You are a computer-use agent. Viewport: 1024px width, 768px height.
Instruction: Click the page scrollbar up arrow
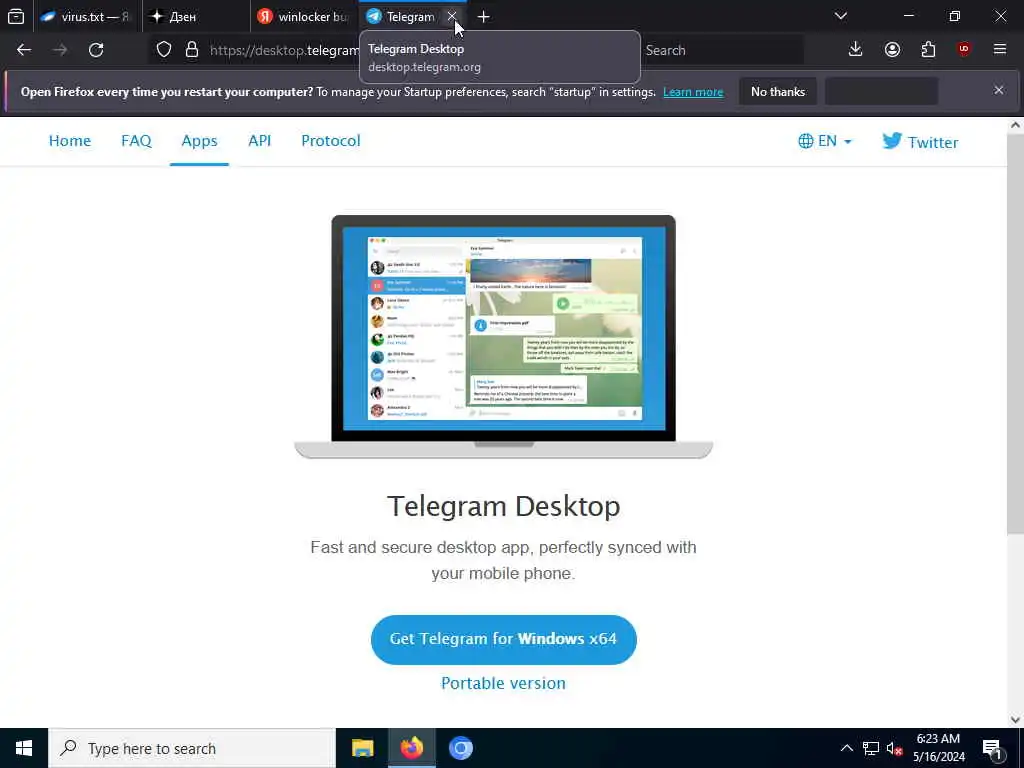1016,125
